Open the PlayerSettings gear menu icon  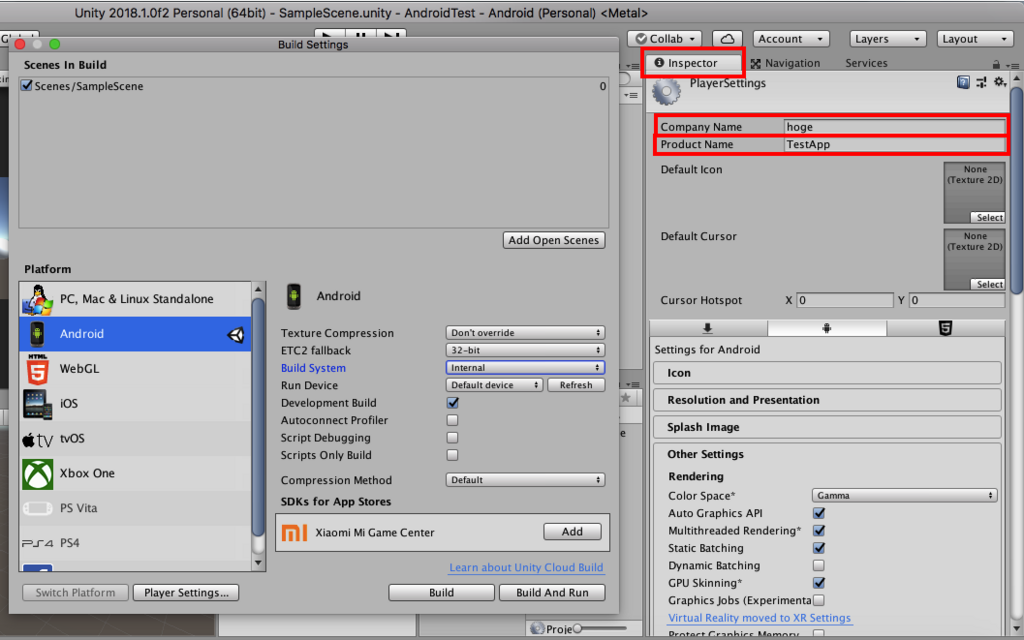(x=999, y=82)
